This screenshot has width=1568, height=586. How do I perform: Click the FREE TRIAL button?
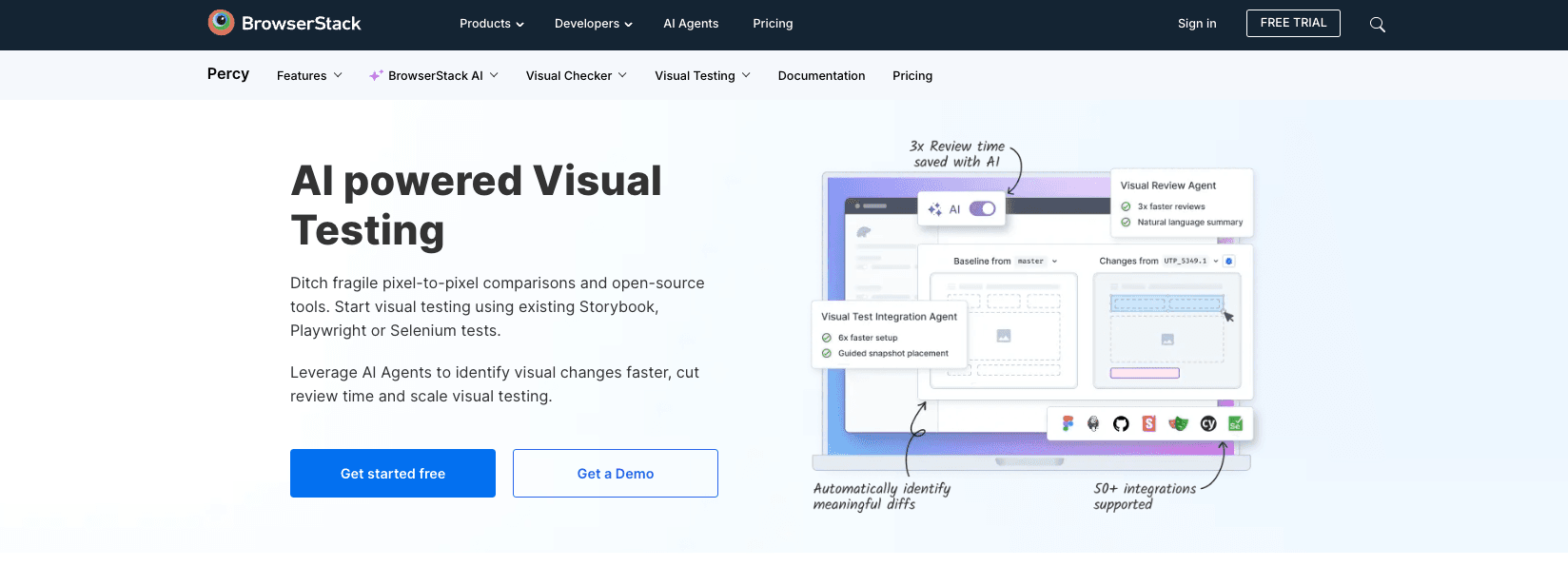pos(1293,23)
